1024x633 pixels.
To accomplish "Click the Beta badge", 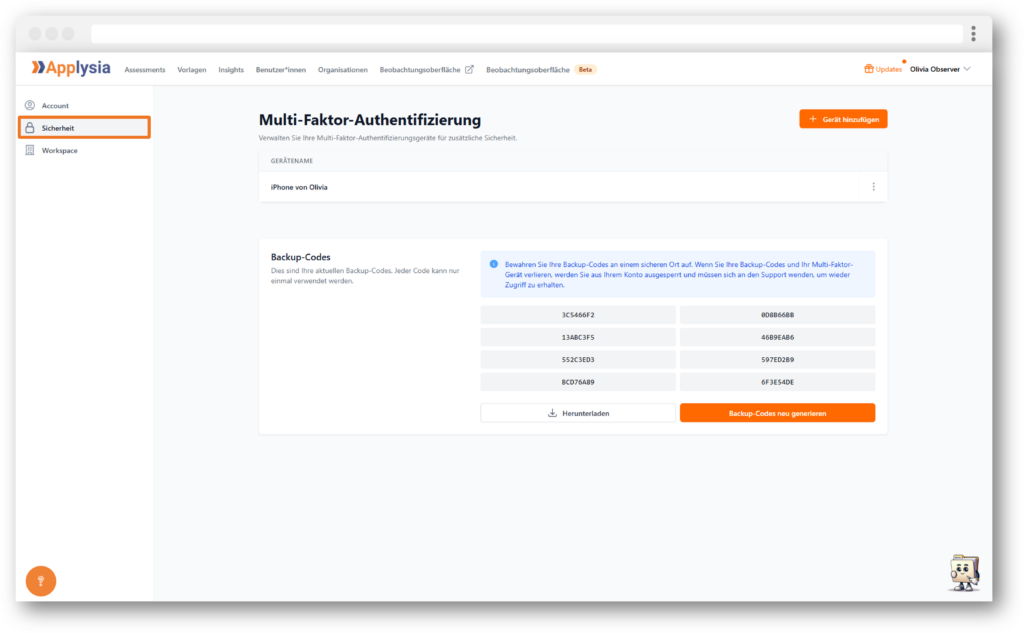I will pyautogui.click(x=585, y=69).
